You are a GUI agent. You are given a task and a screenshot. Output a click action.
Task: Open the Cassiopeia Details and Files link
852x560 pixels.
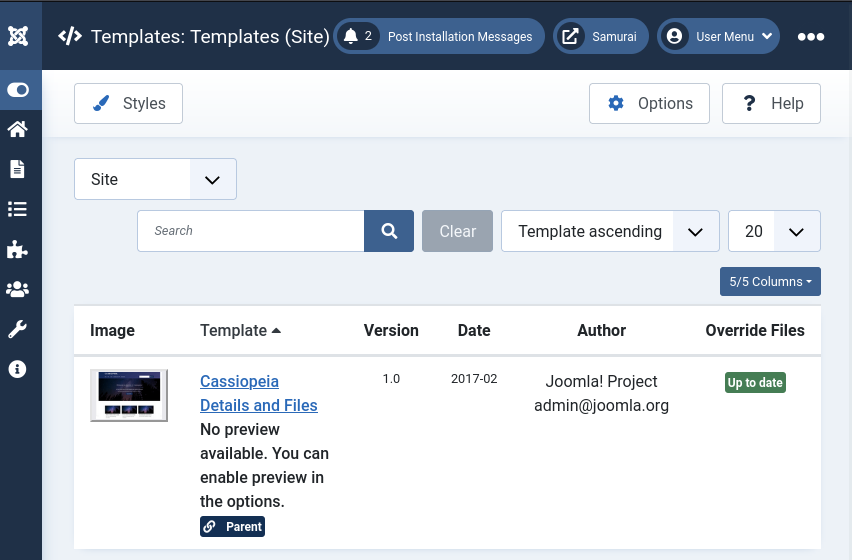258,393
